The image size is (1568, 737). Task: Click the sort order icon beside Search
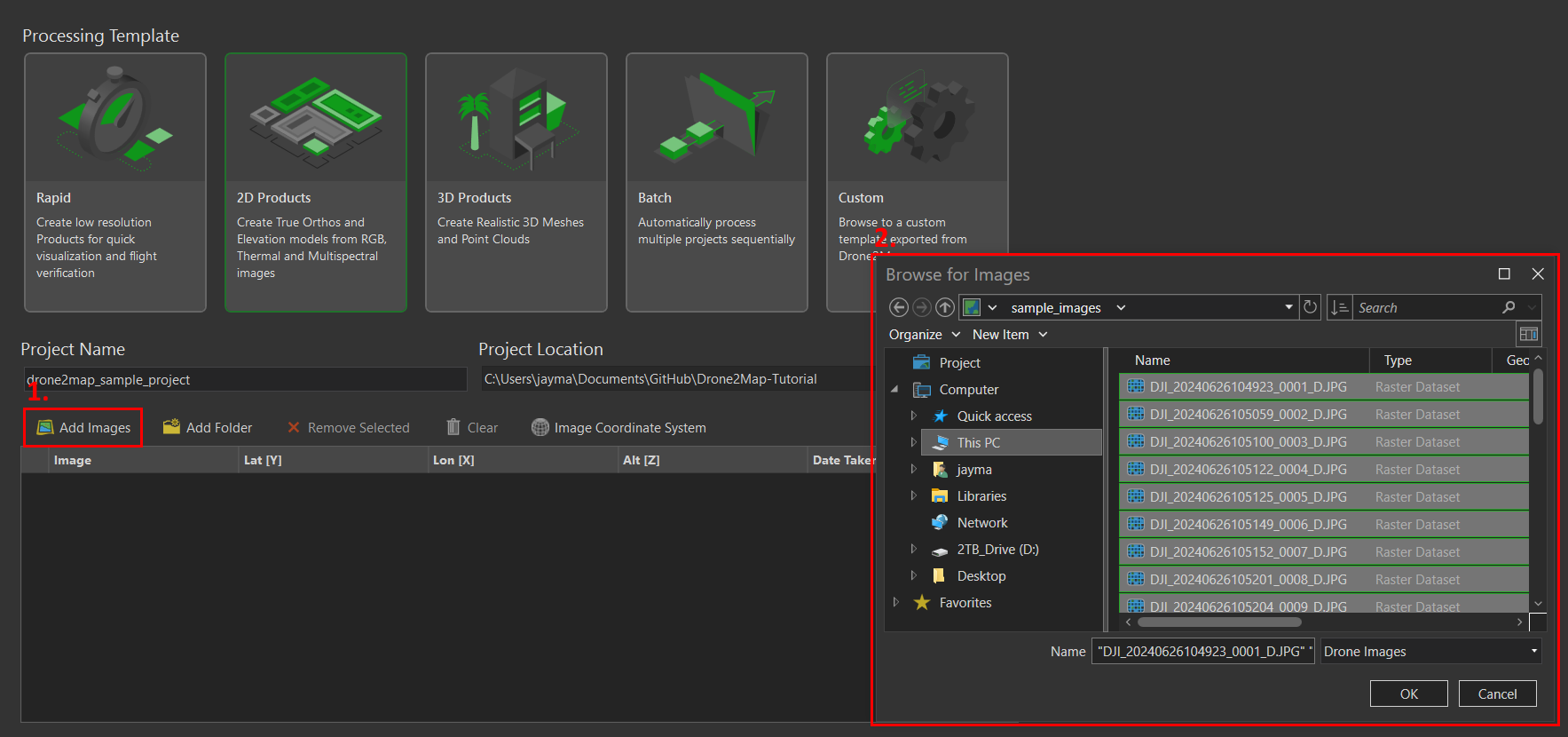[1339, 307]
